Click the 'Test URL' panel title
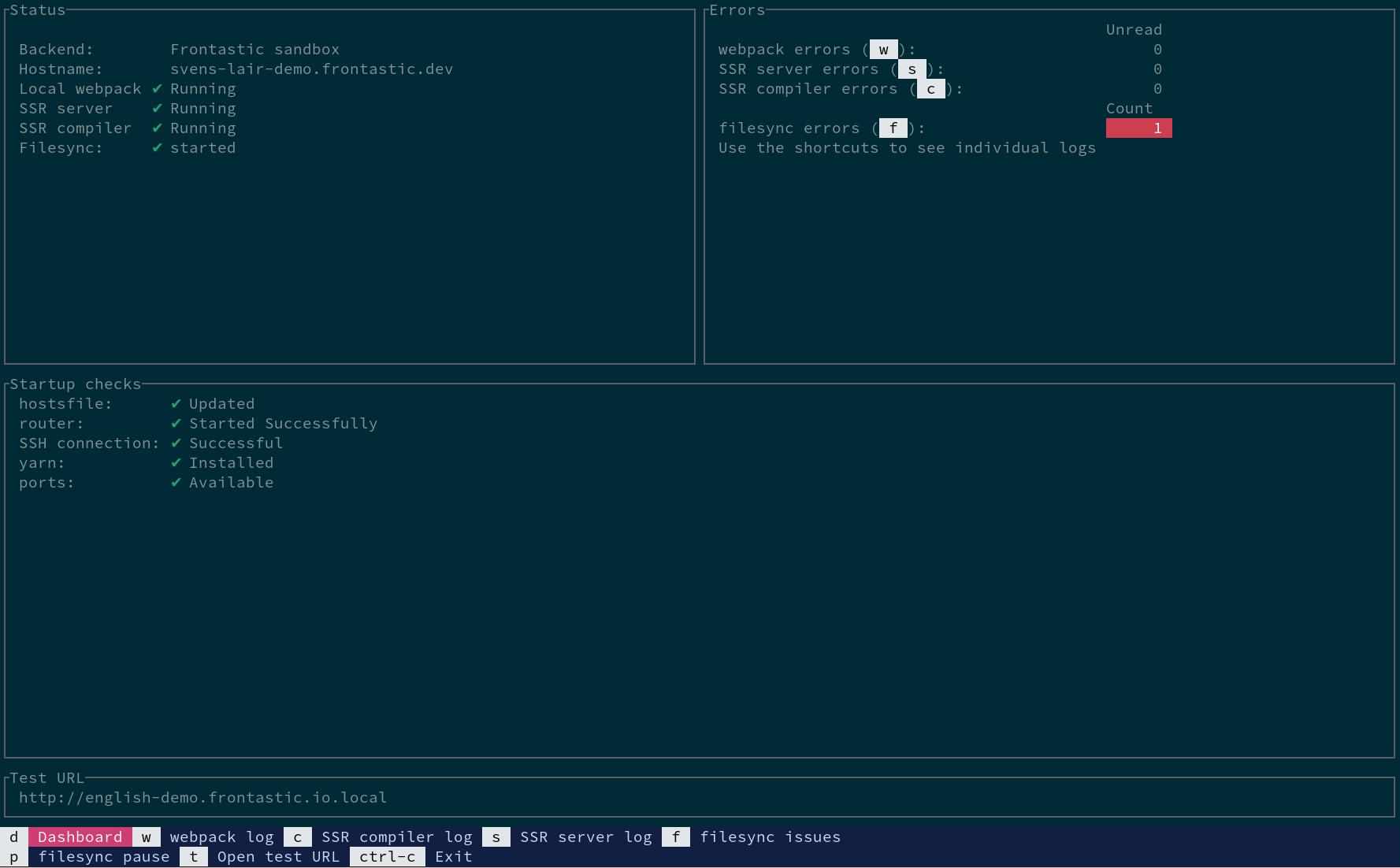The width and height of the screenshot is (1400, 868). coord(47,777)
